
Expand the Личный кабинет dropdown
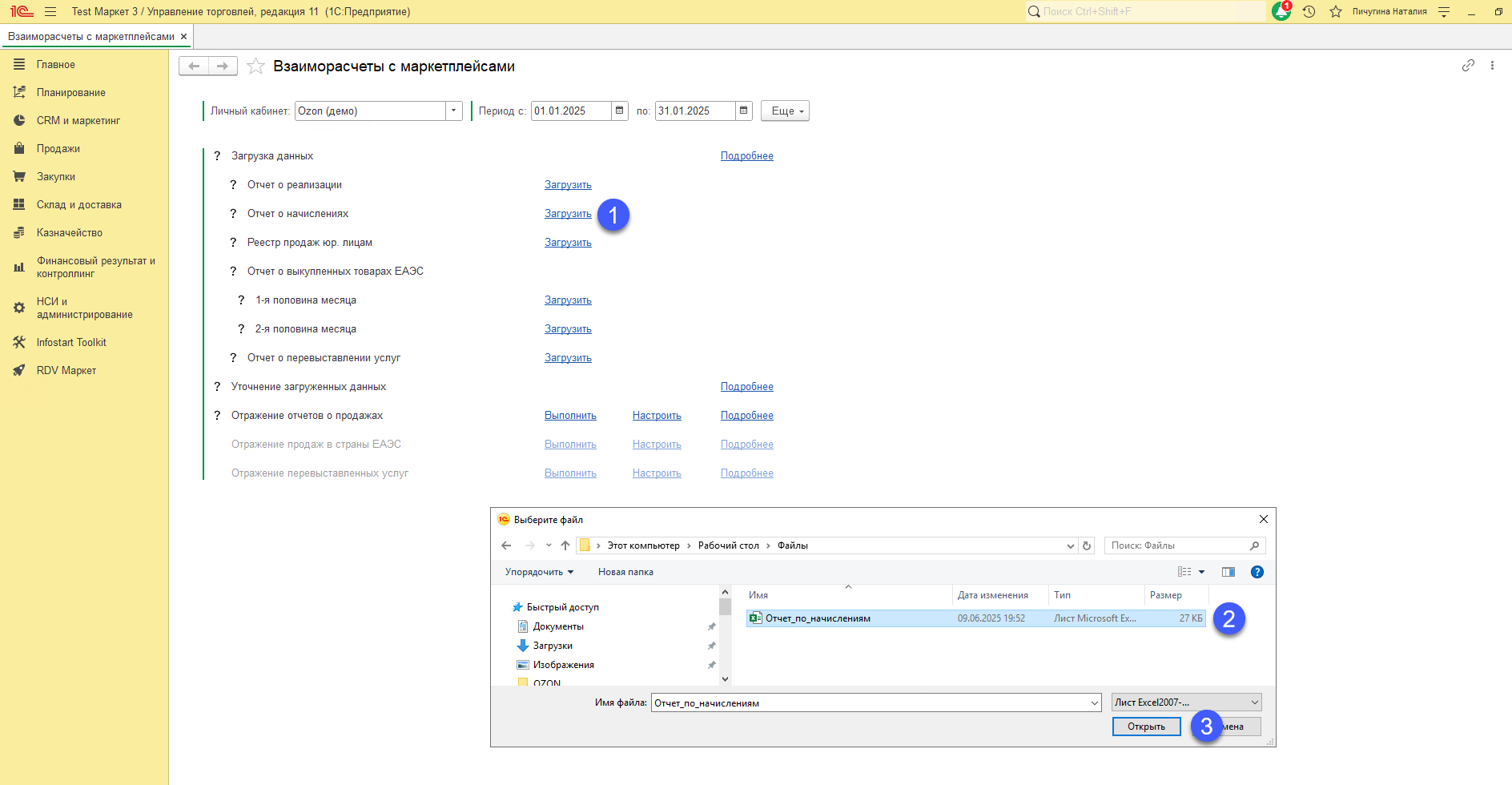pos(454,111)
